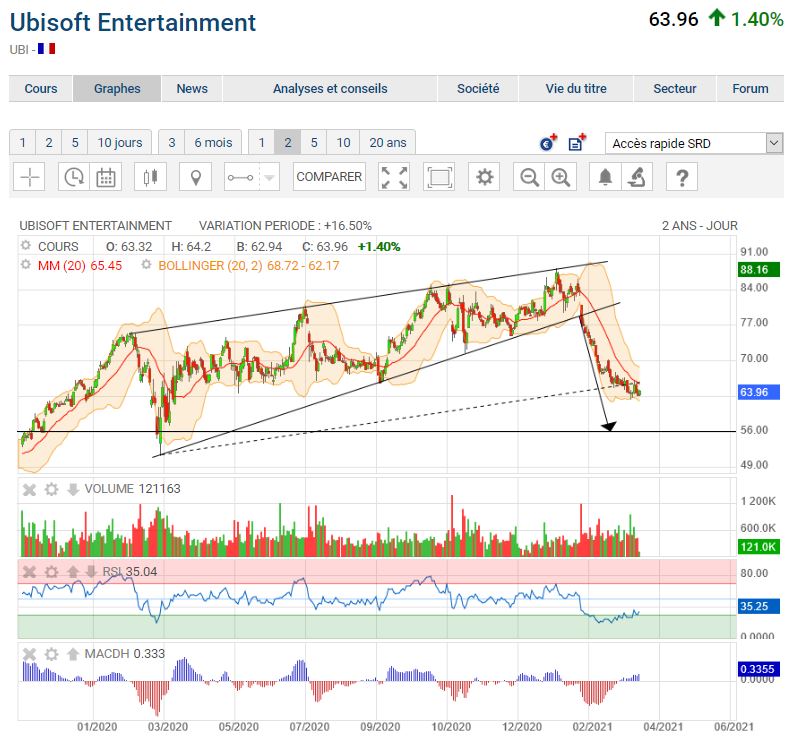The width and height of the screenshot is (808, 739).
Task: Select the crosshair cursor tool
Action: pyautogui.click(x=29, y=177)
